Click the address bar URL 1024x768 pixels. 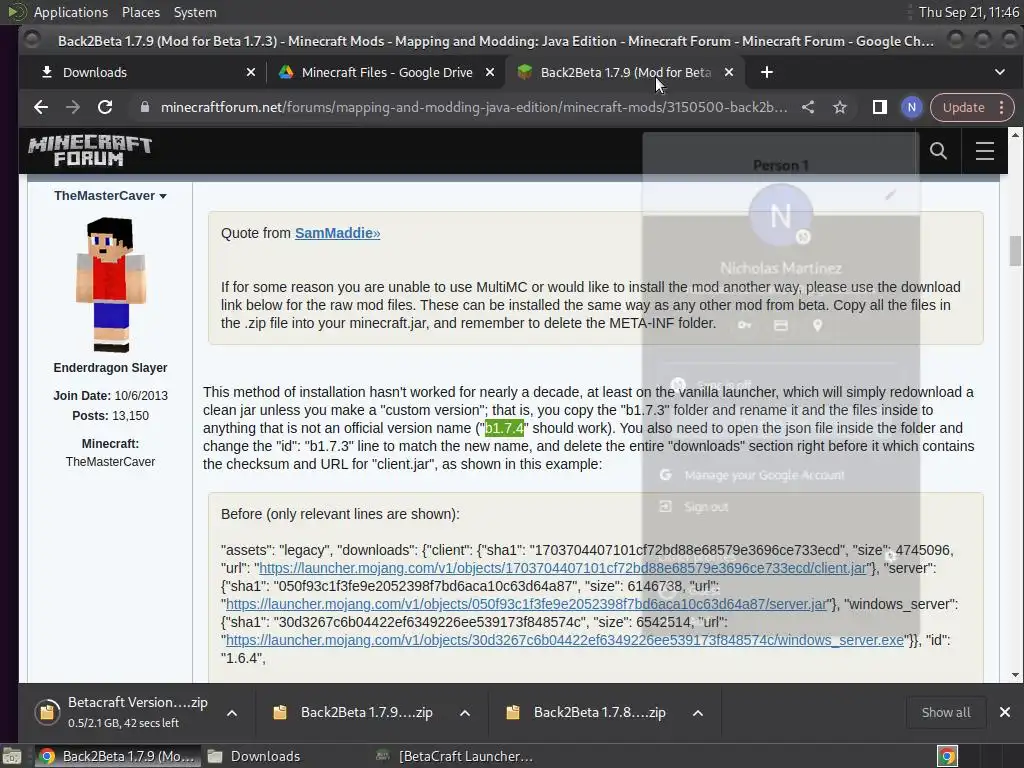473,107
